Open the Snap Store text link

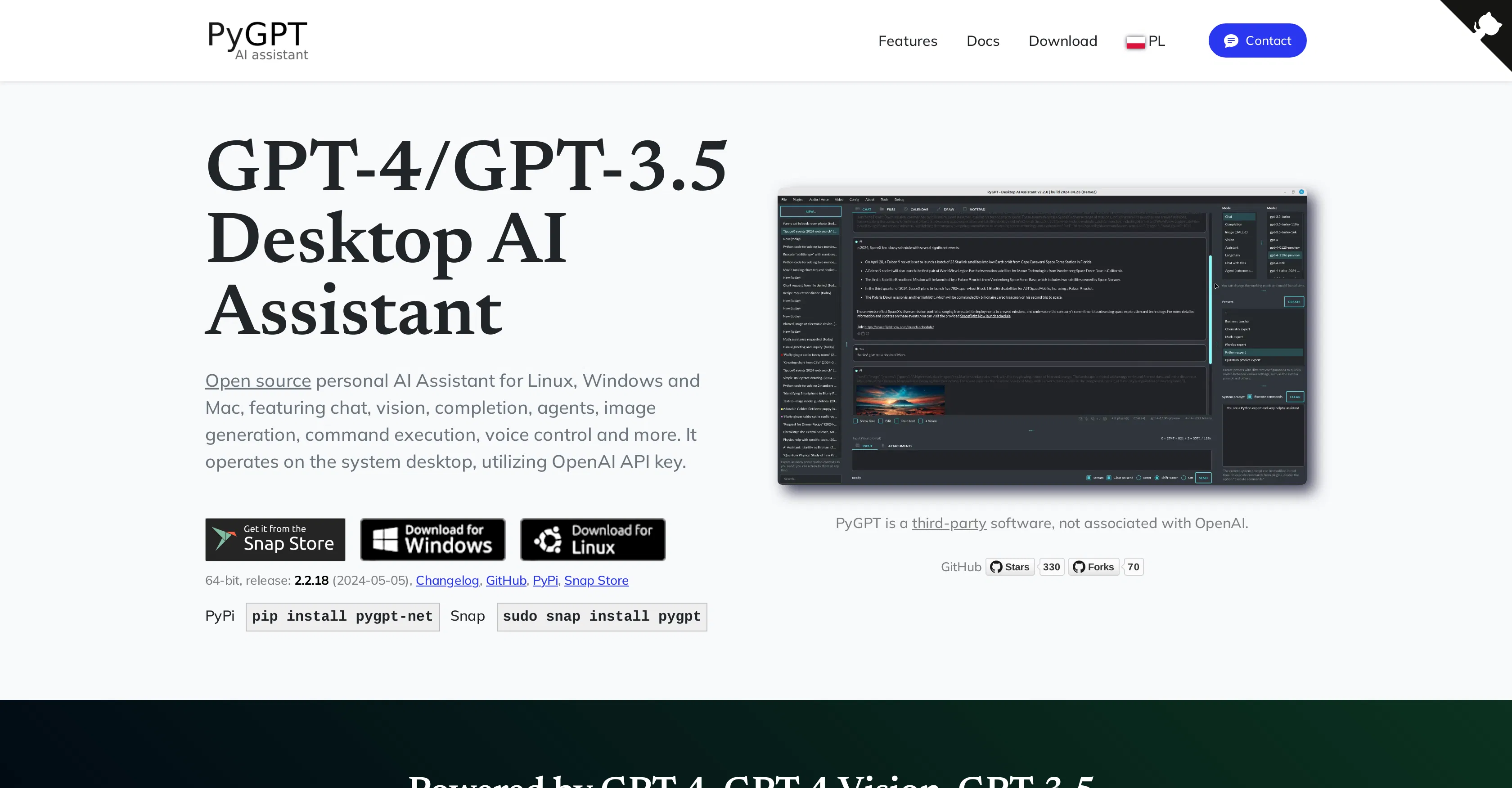pyautogui.click(x=596, y=580)
